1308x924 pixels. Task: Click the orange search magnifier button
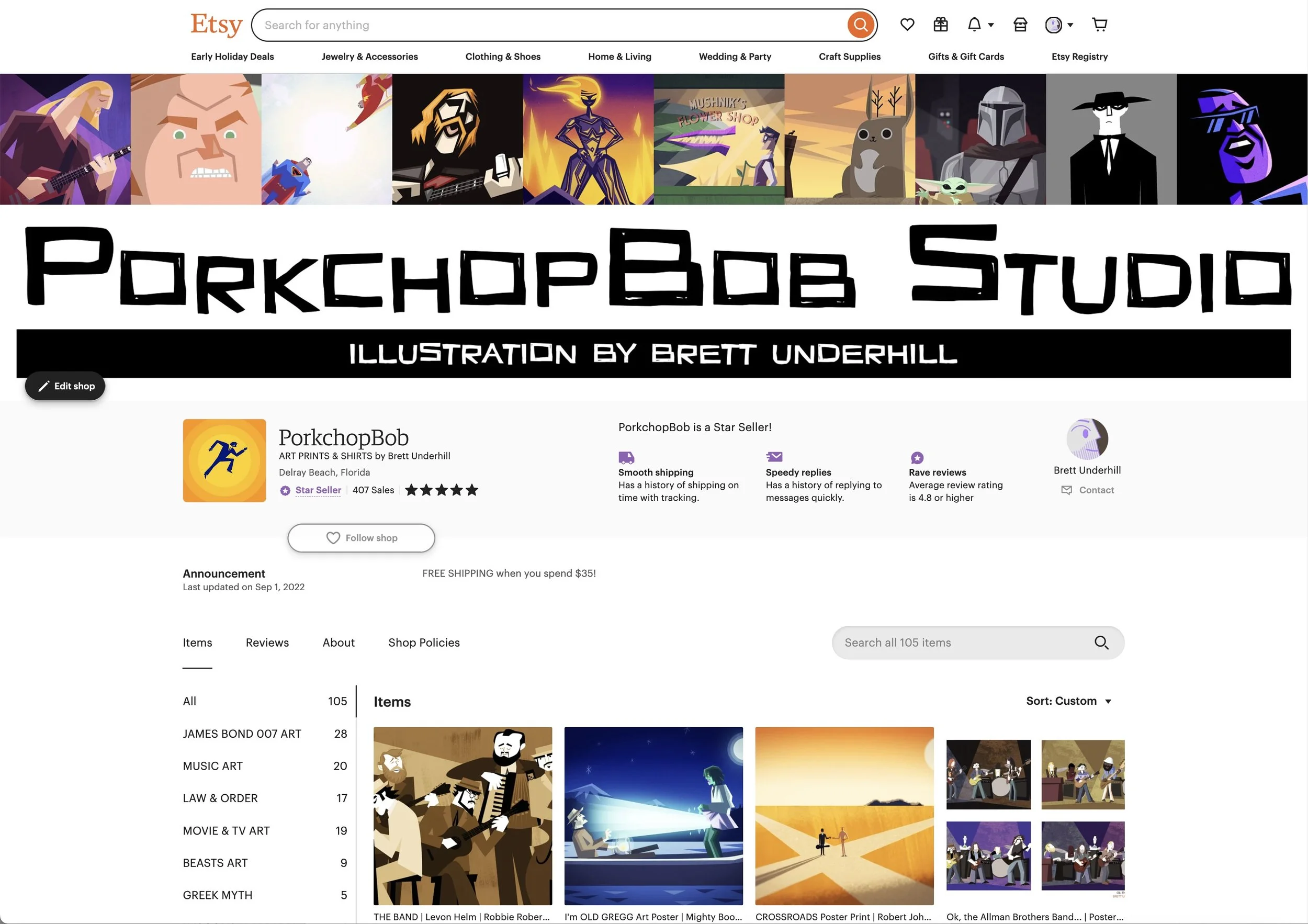pos(860,25)
